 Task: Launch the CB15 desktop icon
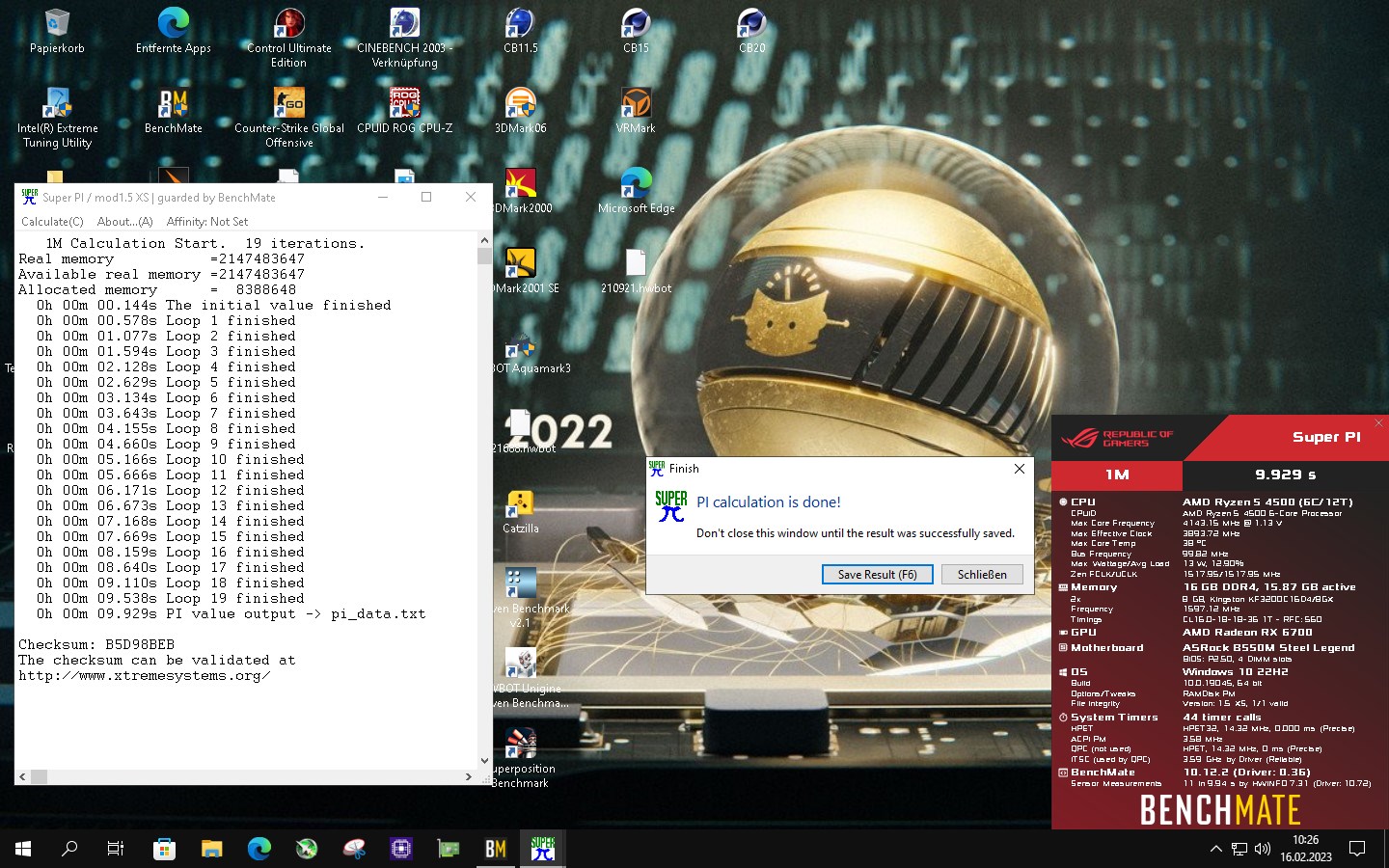[636, 31]
